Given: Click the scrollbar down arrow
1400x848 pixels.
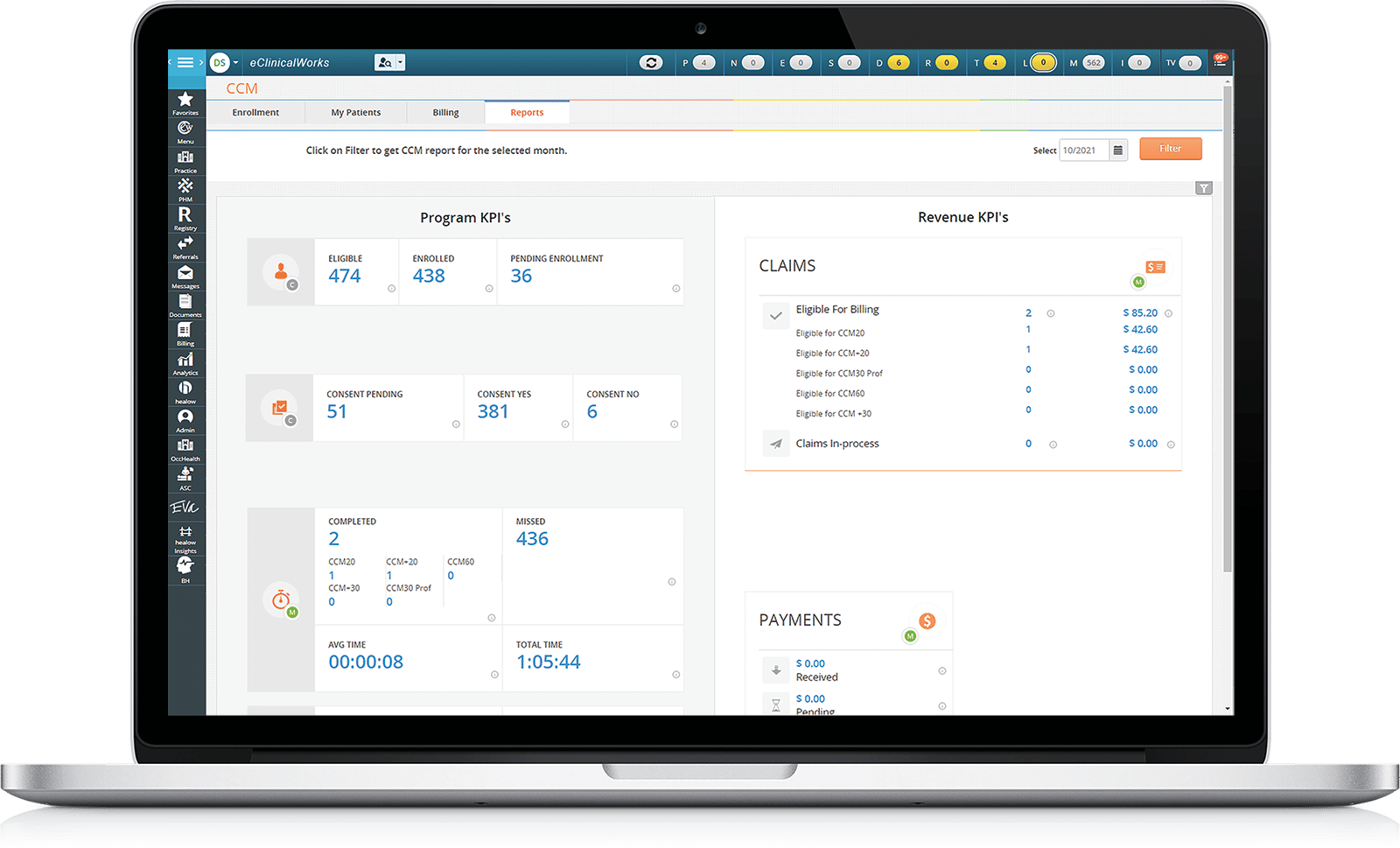Looking at the screenshot, I should click(1228, 709).
